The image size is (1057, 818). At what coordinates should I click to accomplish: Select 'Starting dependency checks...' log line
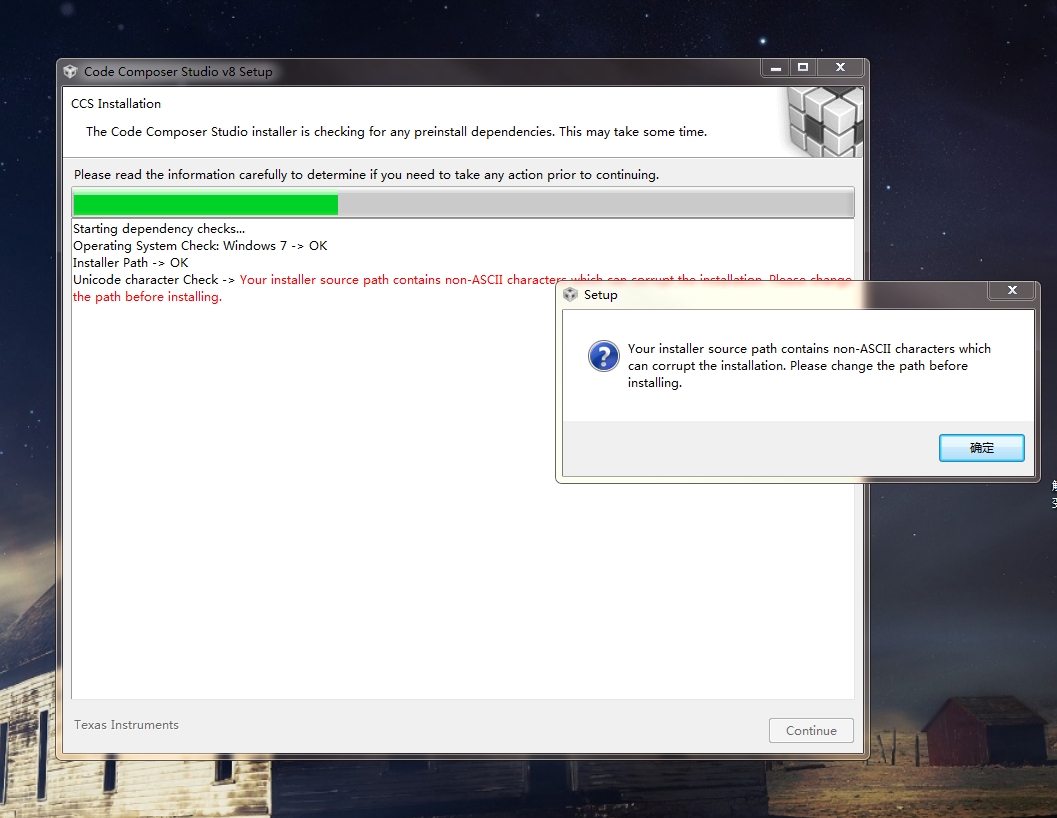[159, 229]
